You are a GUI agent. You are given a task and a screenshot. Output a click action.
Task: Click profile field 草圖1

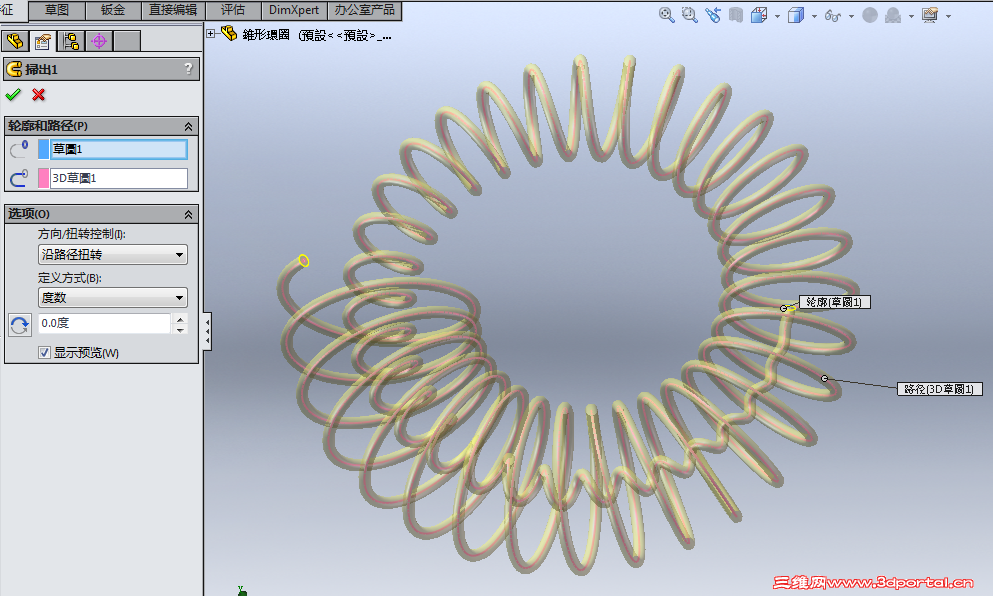pos(118,149)
